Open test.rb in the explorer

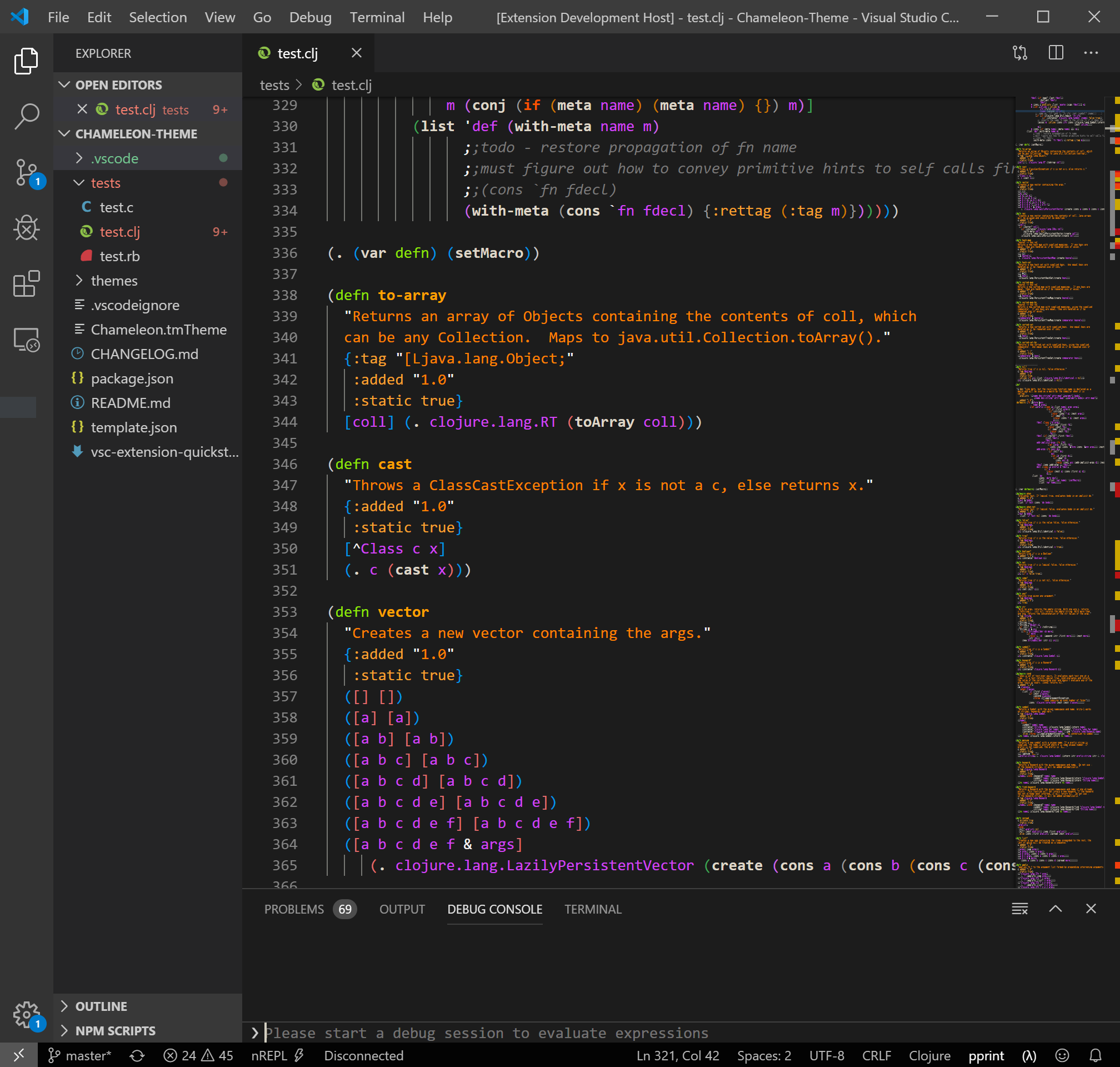(148, 256)
